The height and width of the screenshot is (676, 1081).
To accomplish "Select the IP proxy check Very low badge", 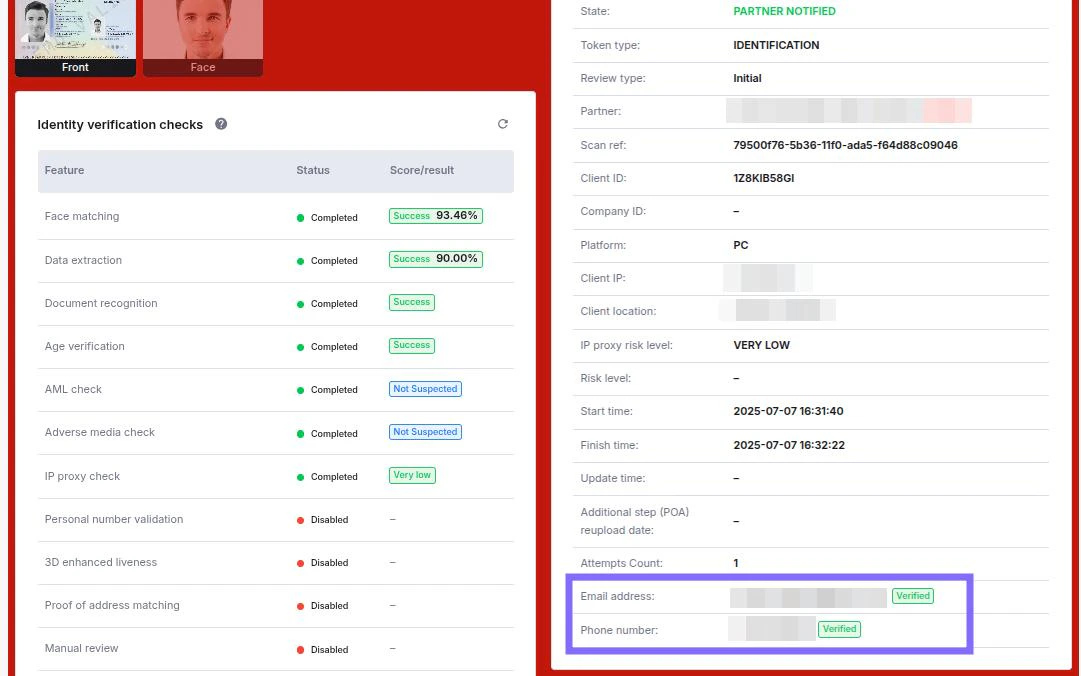I will click(412, 475).
